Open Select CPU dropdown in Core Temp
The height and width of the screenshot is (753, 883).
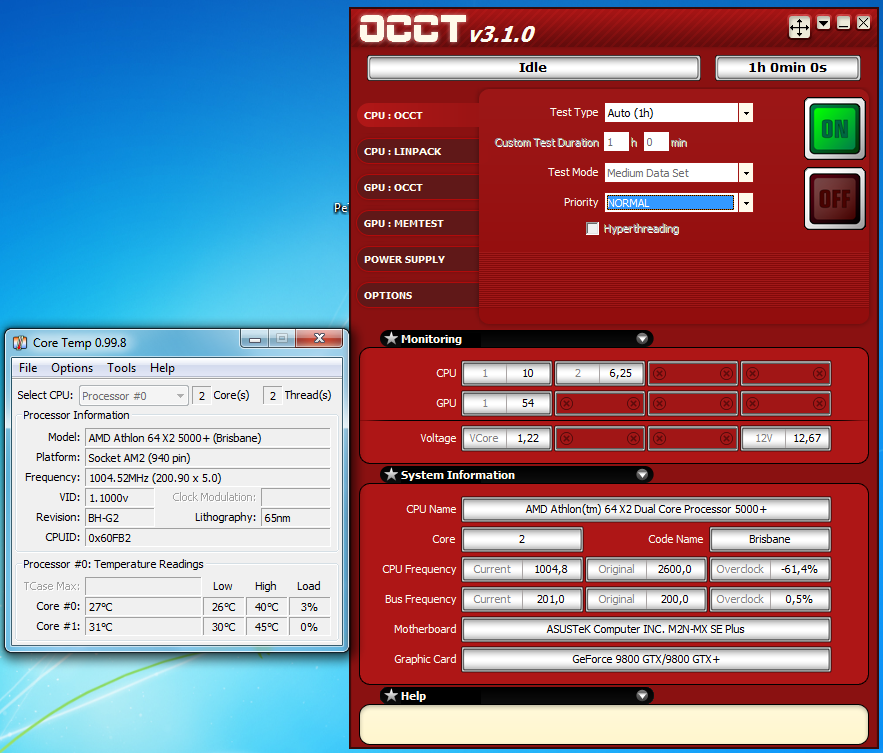point(133,396)
